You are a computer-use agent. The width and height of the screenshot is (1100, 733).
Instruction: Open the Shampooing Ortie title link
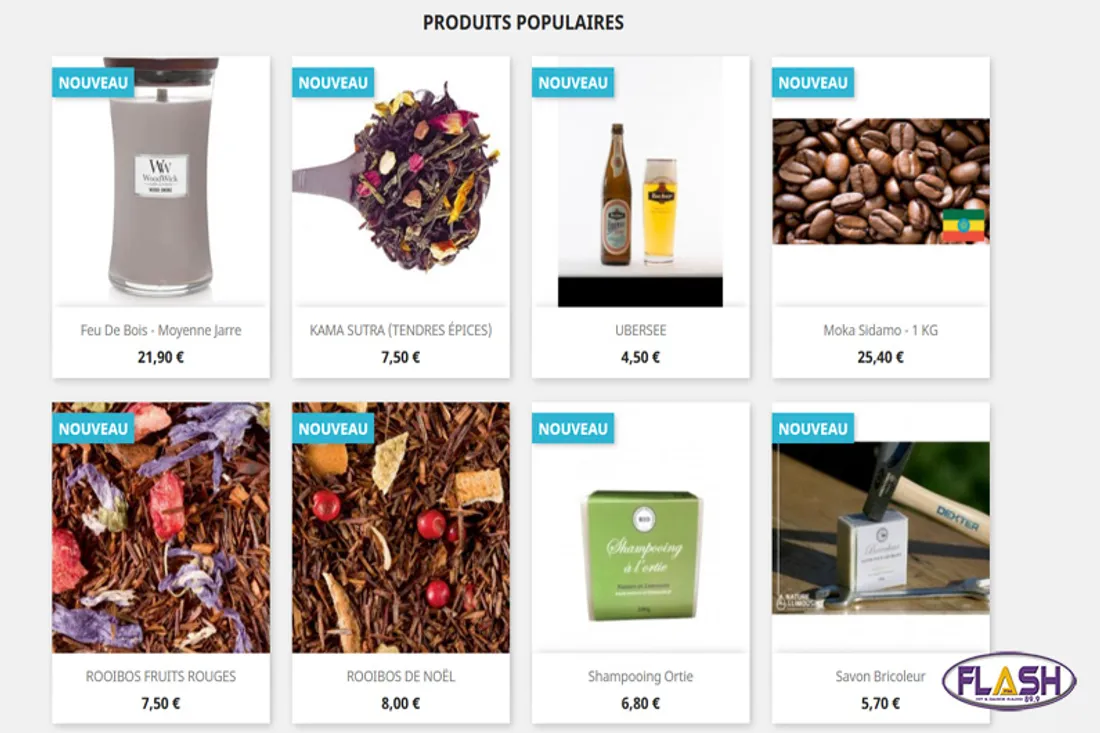coord(640,677)
